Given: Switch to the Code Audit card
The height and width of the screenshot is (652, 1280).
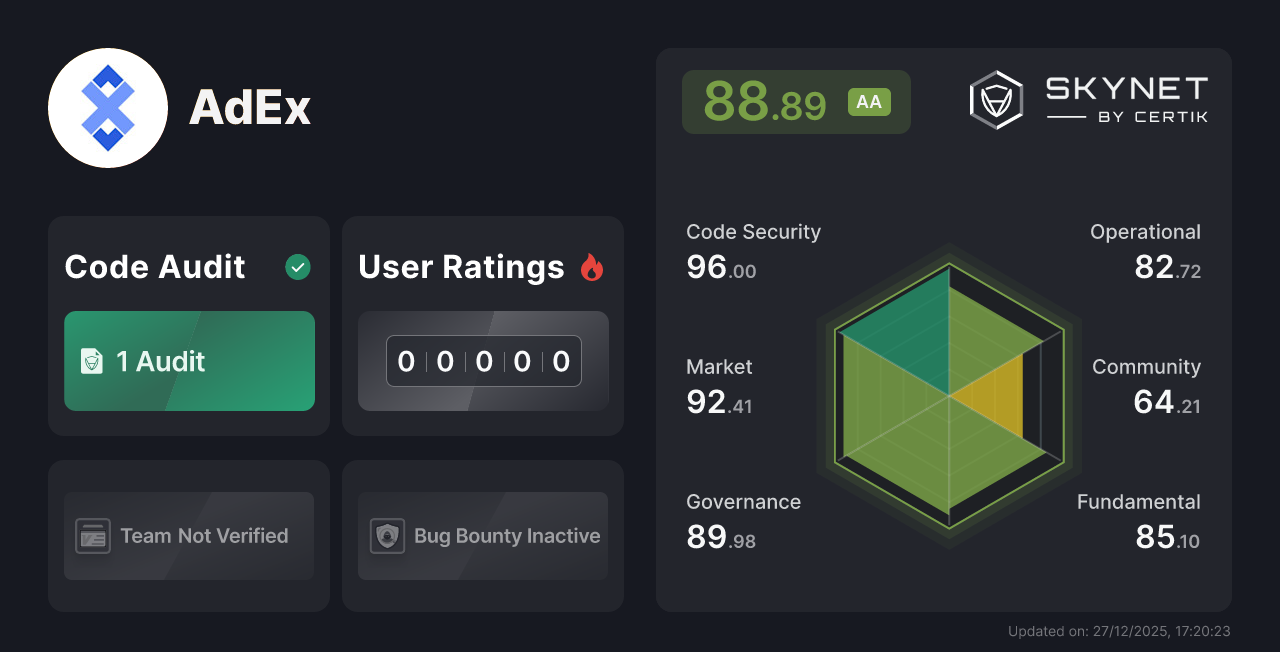Looking at the screenshot, I should pyautogui.click(x=188, y=325).
